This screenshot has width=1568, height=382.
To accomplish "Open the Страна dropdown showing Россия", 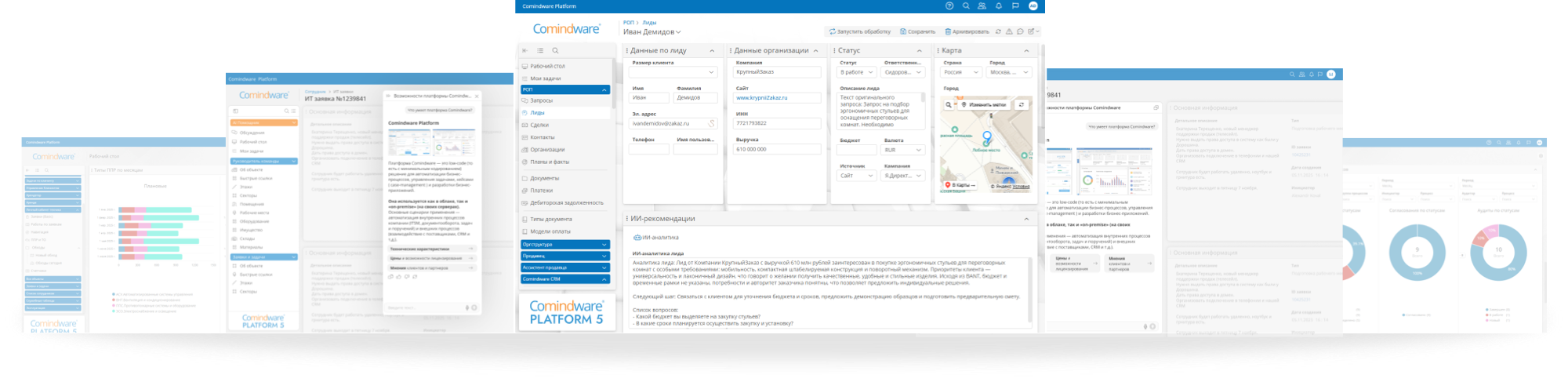I will tap(961, 72).
